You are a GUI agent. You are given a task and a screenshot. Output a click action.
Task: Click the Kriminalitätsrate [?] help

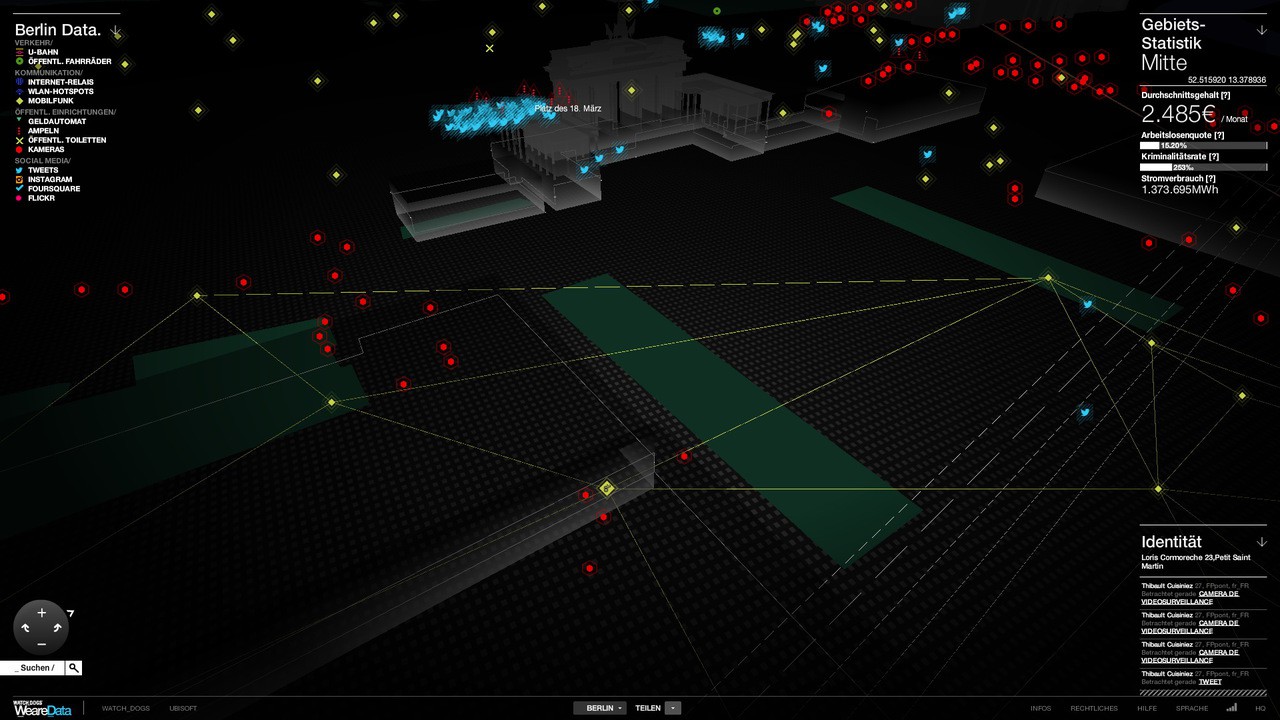(x=1213, y=156)
